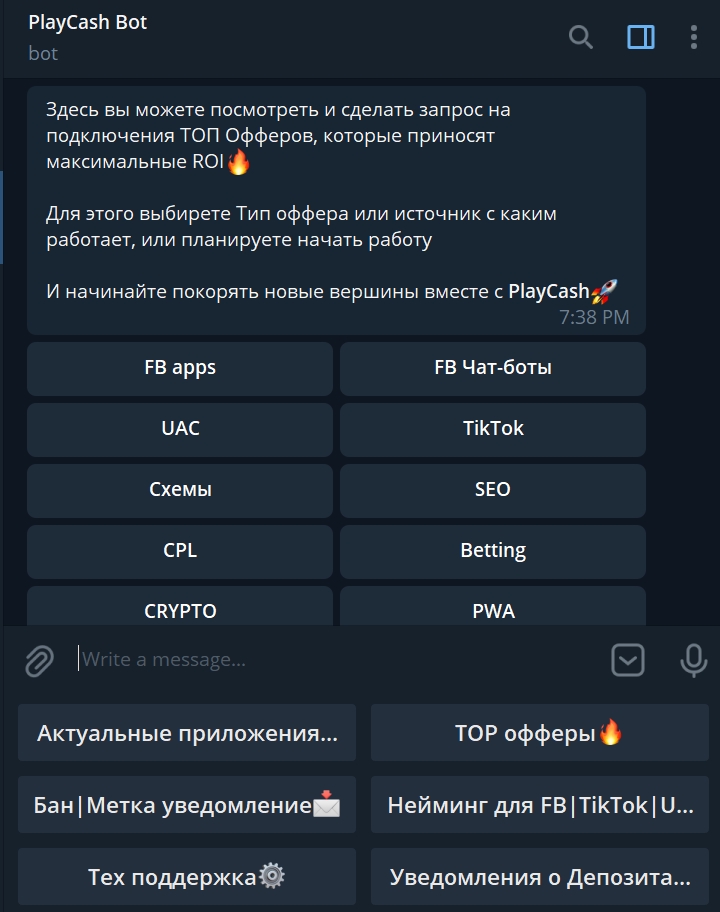The height and width of the screenshot is (912, 720).
Task: Choose the CPL offer type
Action: click(x=180, y=552)
